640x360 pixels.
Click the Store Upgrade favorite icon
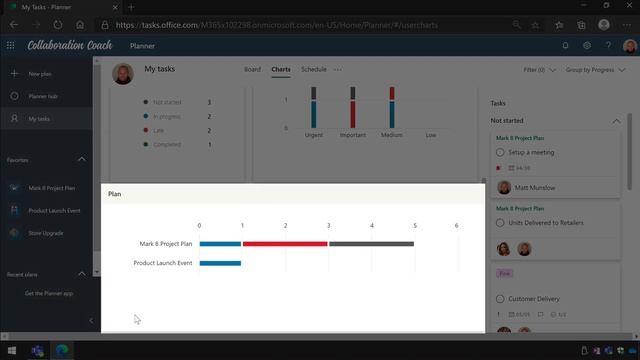point(14,233)
